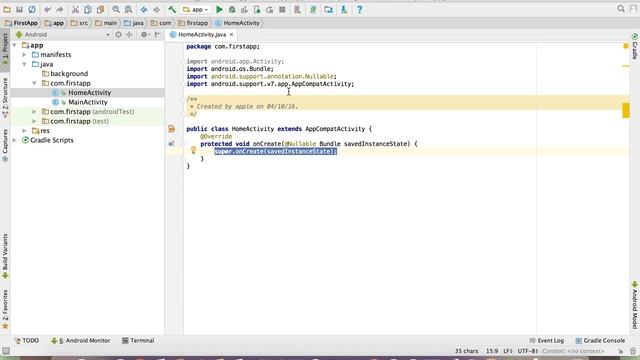Click Scroll from Source target icon
The width and height of the screenshot is (640, 360).
tap(118, 35)
